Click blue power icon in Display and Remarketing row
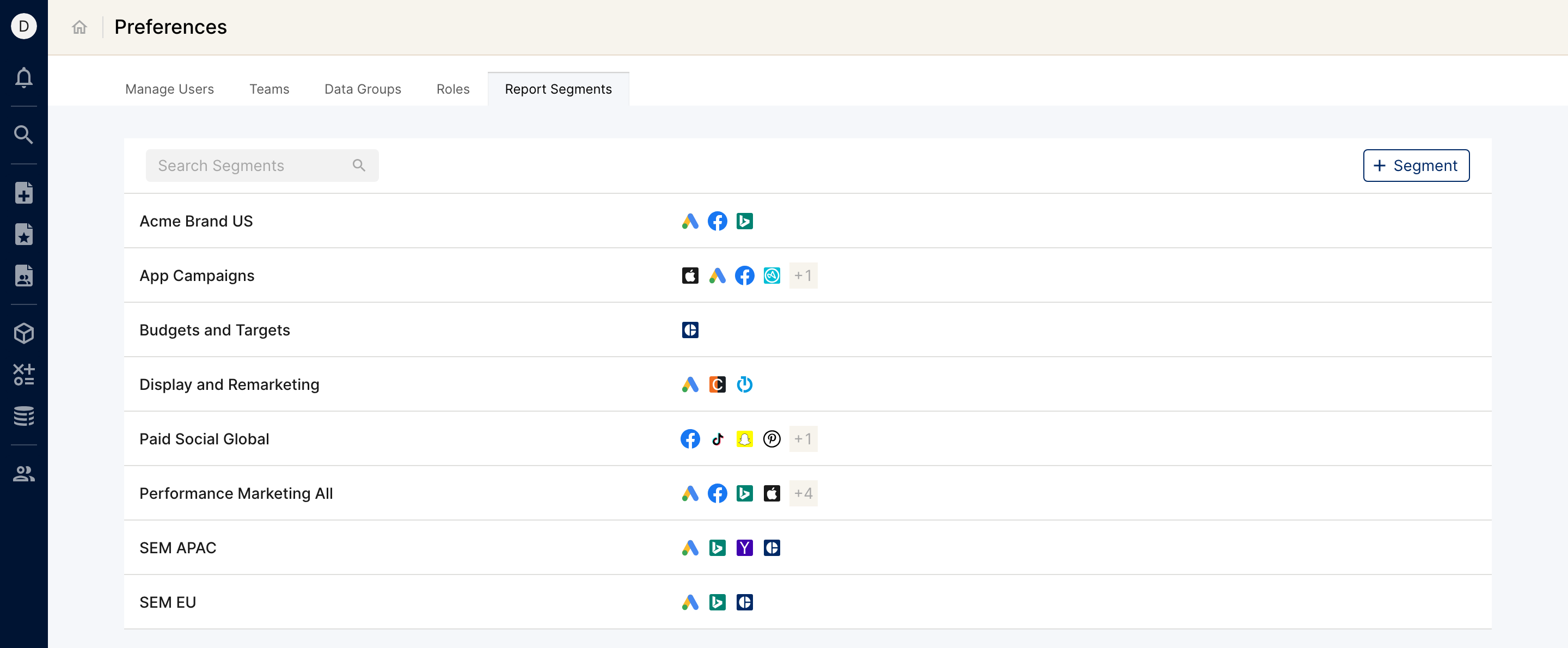This screenshot has width=1568, height=648. coord(744,385)
